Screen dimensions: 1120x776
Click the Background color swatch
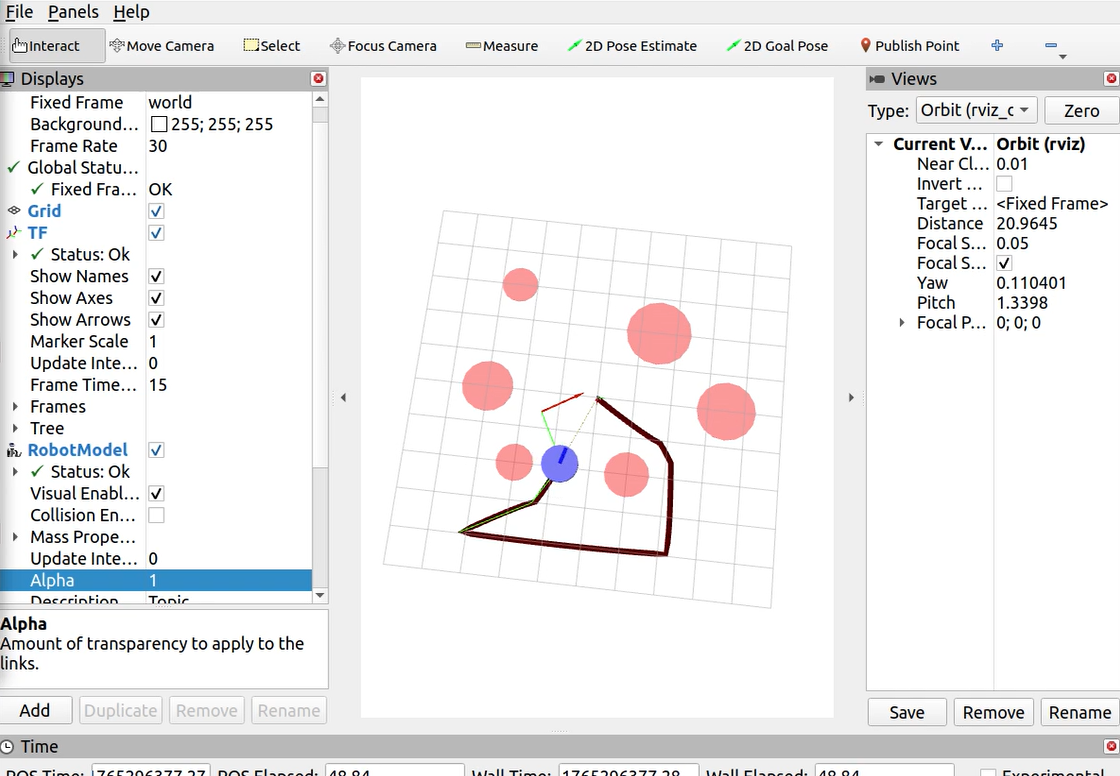158,125
